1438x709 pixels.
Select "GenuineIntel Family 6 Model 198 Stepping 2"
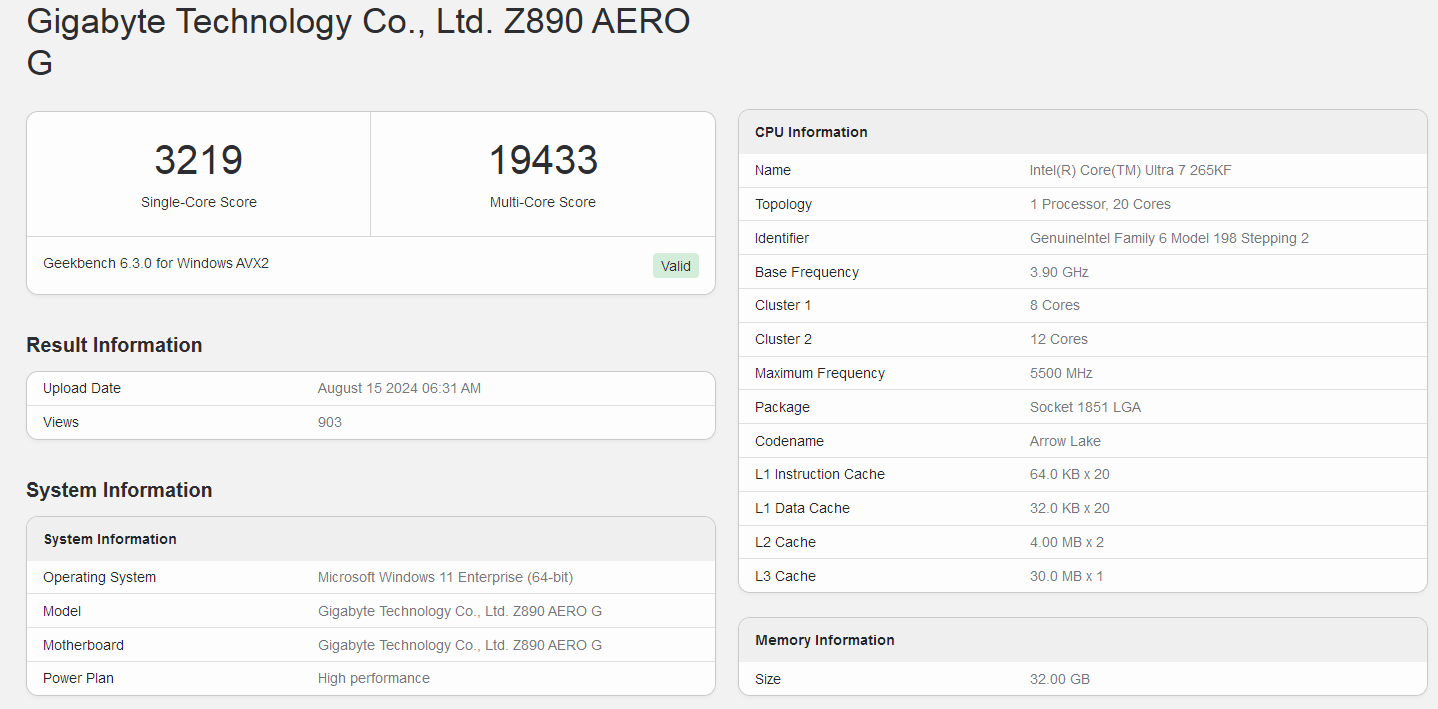tap(1169, 238)
